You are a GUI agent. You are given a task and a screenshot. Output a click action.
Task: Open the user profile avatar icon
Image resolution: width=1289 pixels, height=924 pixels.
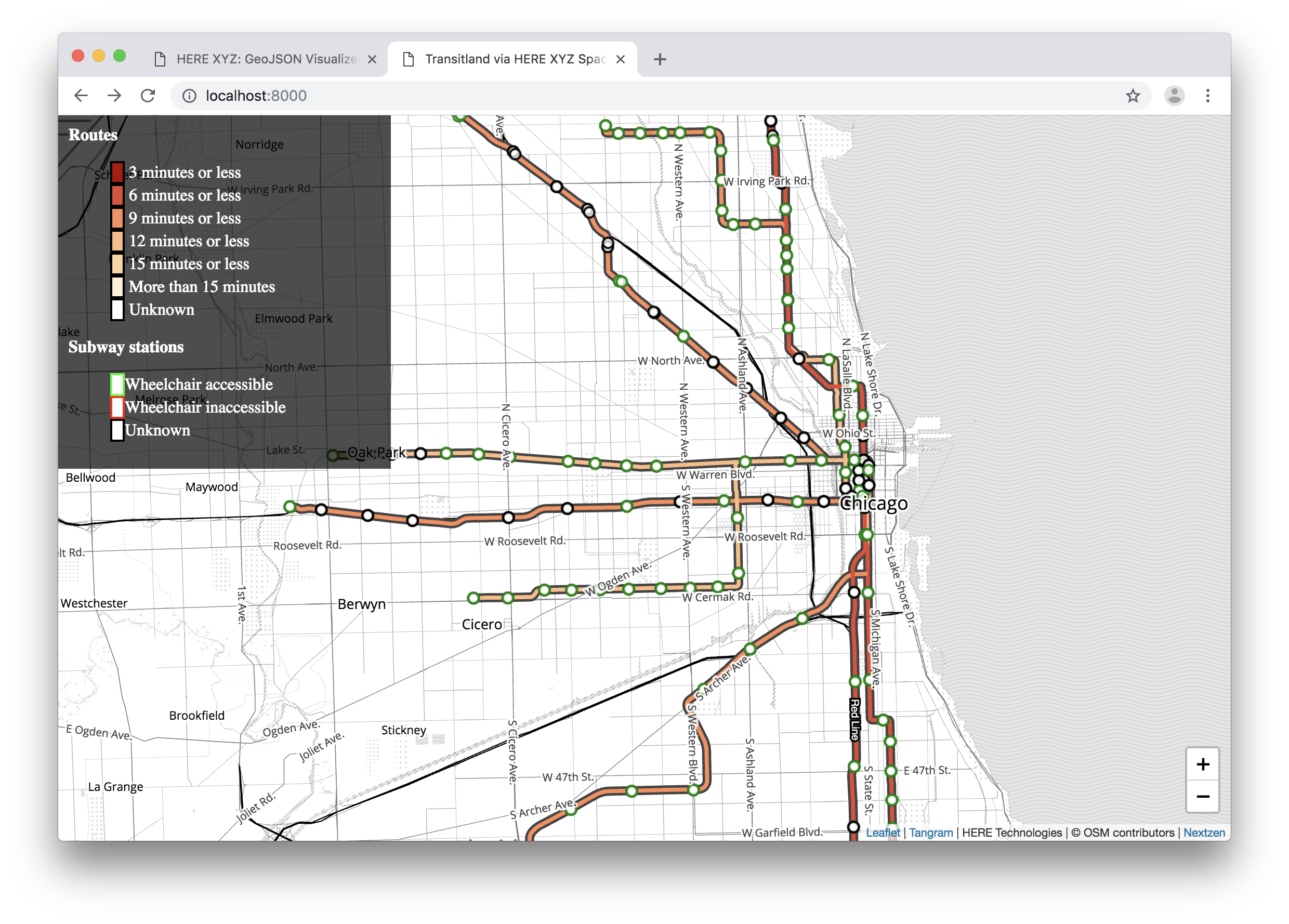click(x=1174, y=96)
